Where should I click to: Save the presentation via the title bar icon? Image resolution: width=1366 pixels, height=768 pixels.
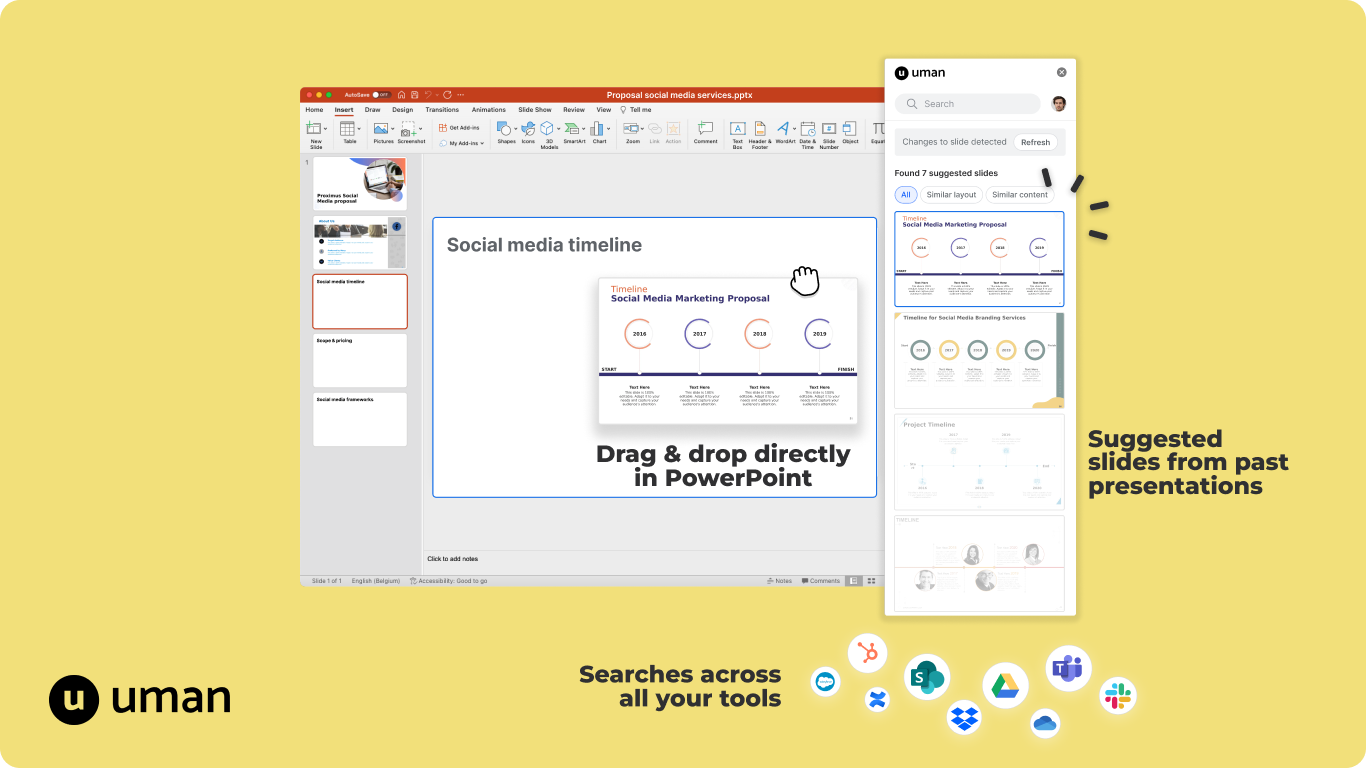pyautogui.click(x=414, y=95)
